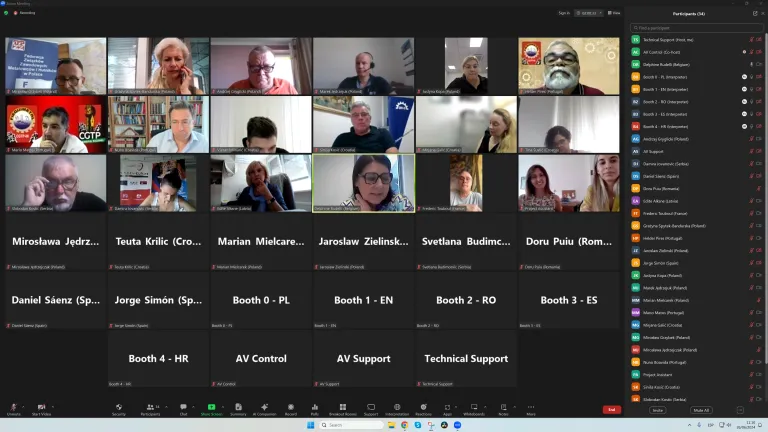Viewport: 768px width, 432px height.
Task: Pop out the Participants panel
Action: click(x=755, y=14)
